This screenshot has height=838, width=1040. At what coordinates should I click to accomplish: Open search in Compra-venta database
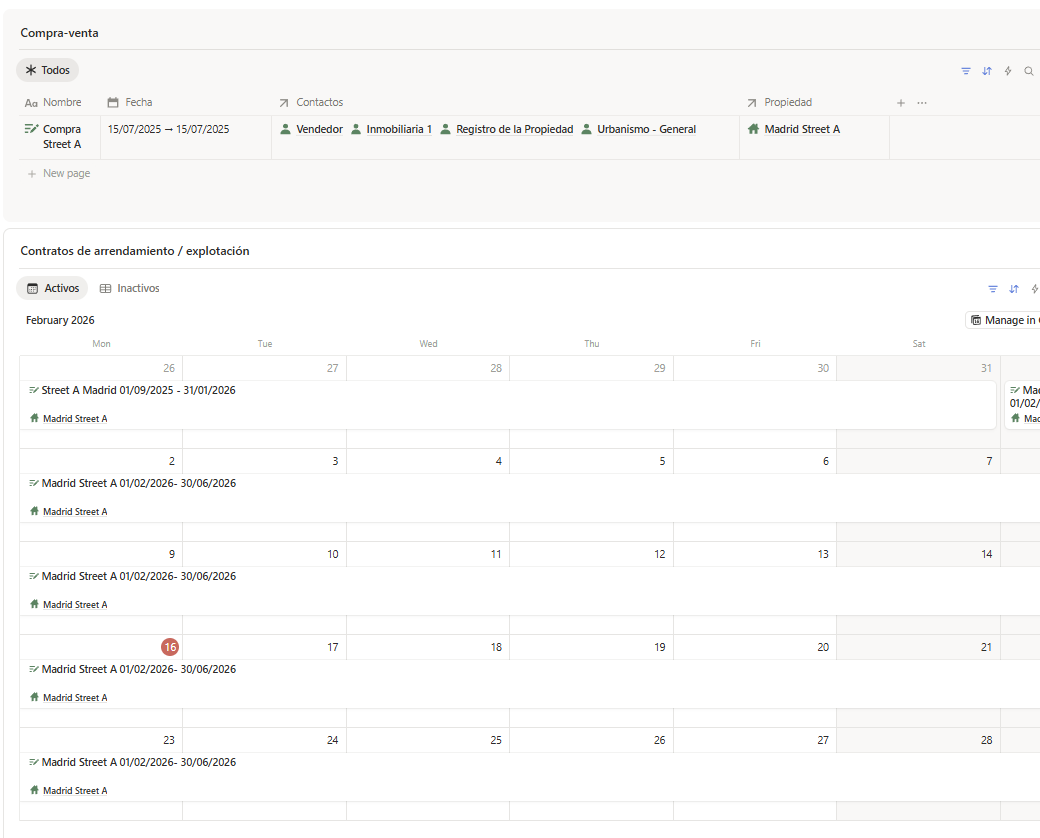(1028, 71)
